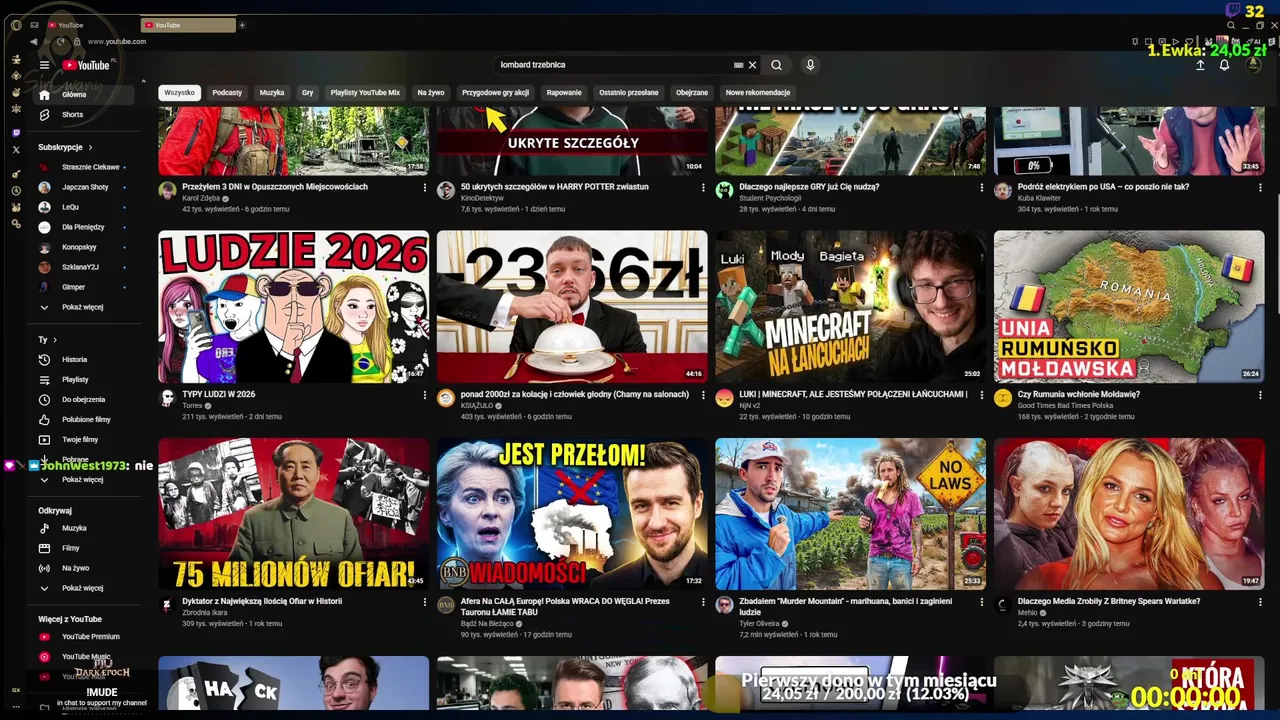Open YouTube Premium link in sidebar

pyautogui.click(x=82, y=637)
